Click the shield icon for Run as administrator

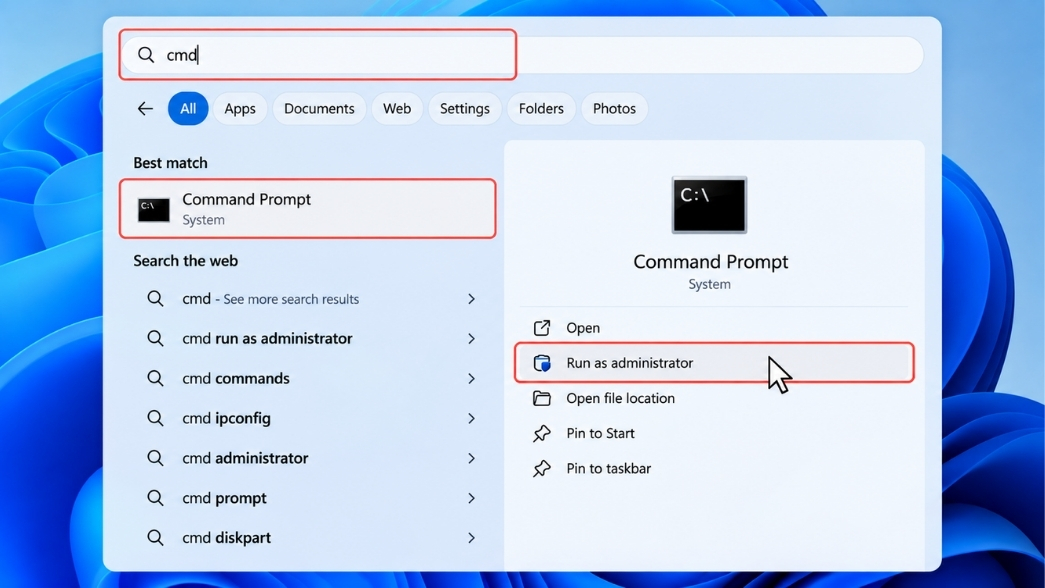pyautogui.click(x=542, y=363)
